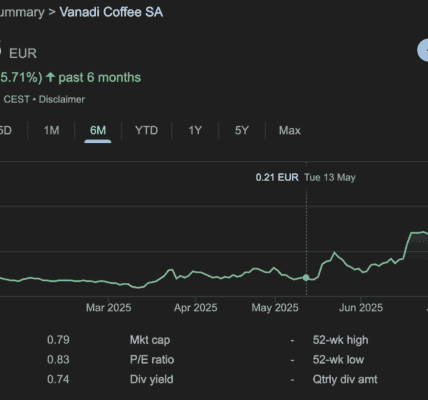Viewport: 428px width, 400px height.
Task: Click the 52-wk high label
Action: [x=340, y=340]
